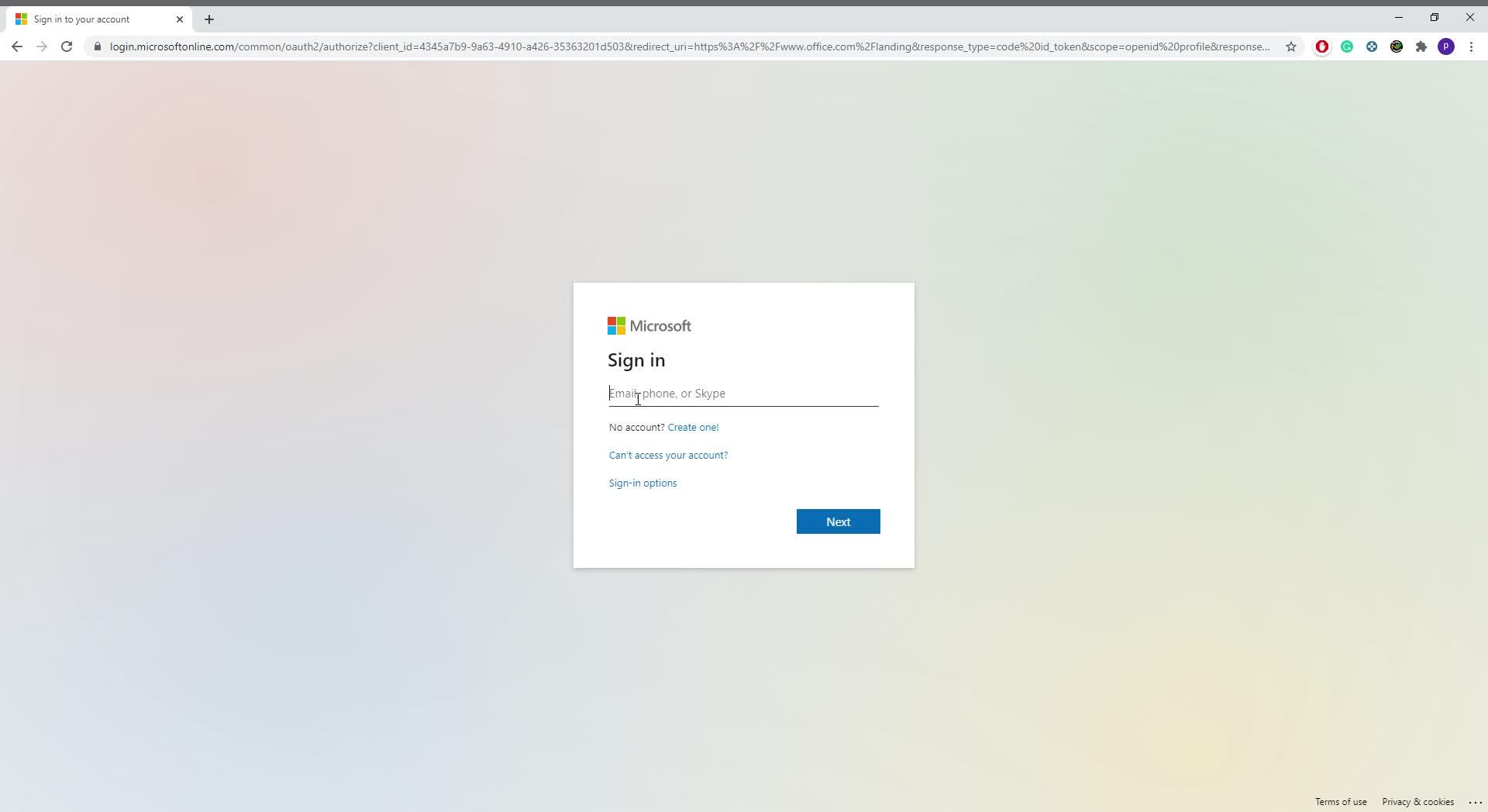This screenshot has width=1488, height=812.
Task: Select the 'Sign in to your account' tab
Action: [99, 19]
